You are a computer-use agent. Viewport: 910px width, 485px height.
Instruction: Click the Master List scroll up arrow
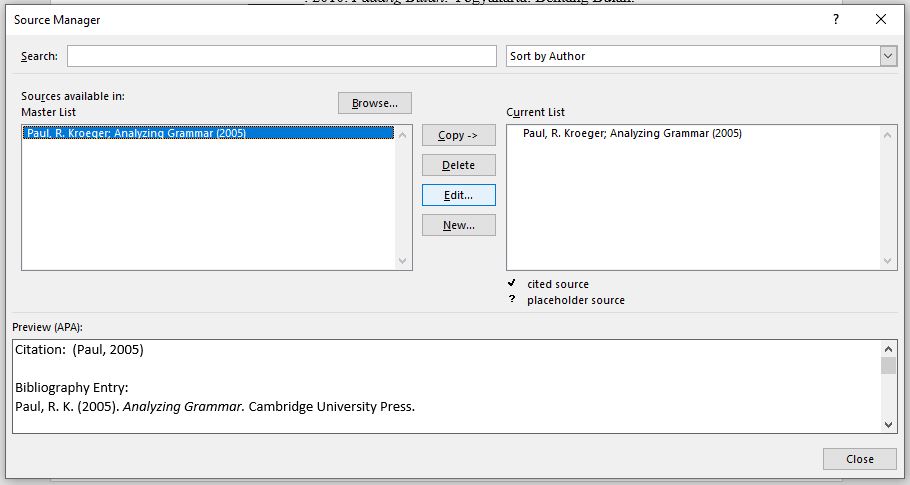403,134
